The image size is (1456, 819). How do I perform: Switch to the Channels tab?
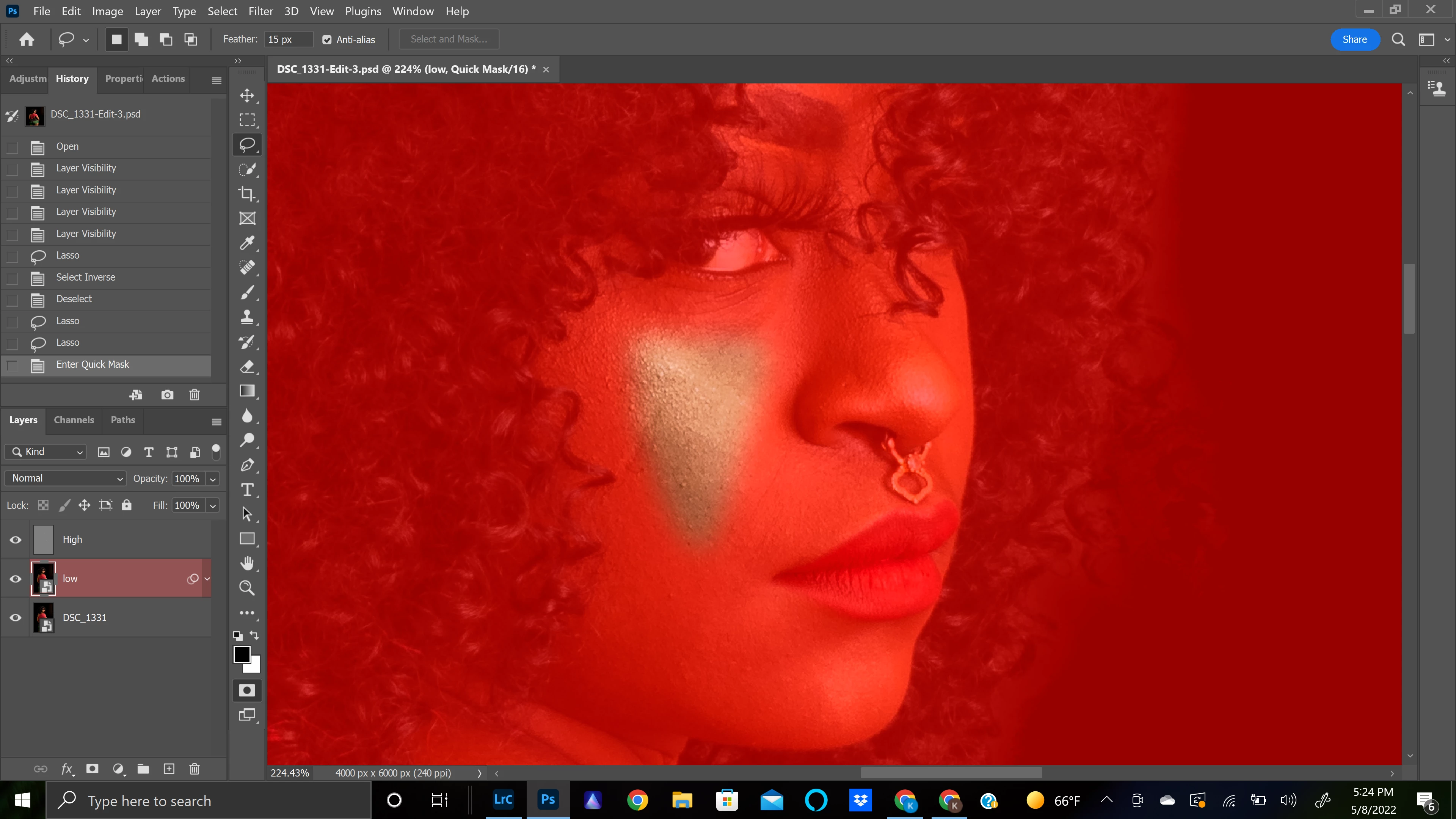coord(74,420)
